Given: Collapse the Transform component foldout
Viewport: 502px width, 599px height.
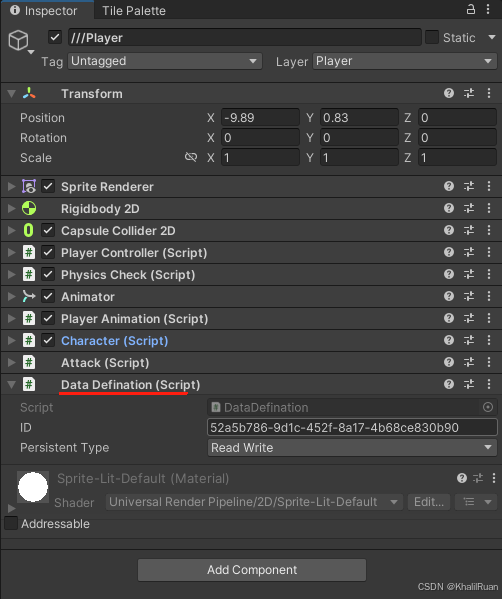Looking at the screenshot, I should 11,94.
